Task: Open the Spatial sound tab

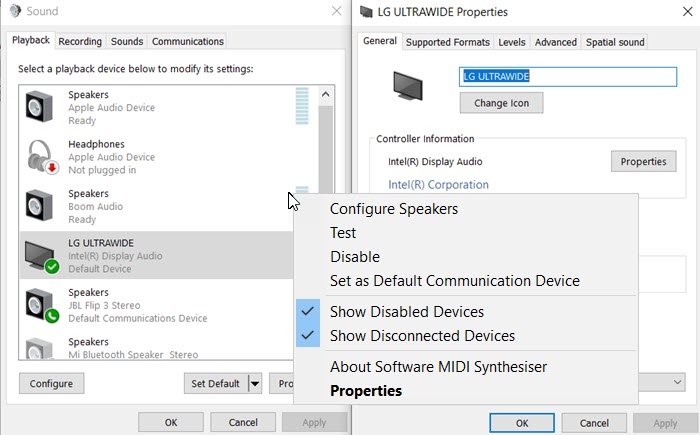Action: tap(615, 42)
